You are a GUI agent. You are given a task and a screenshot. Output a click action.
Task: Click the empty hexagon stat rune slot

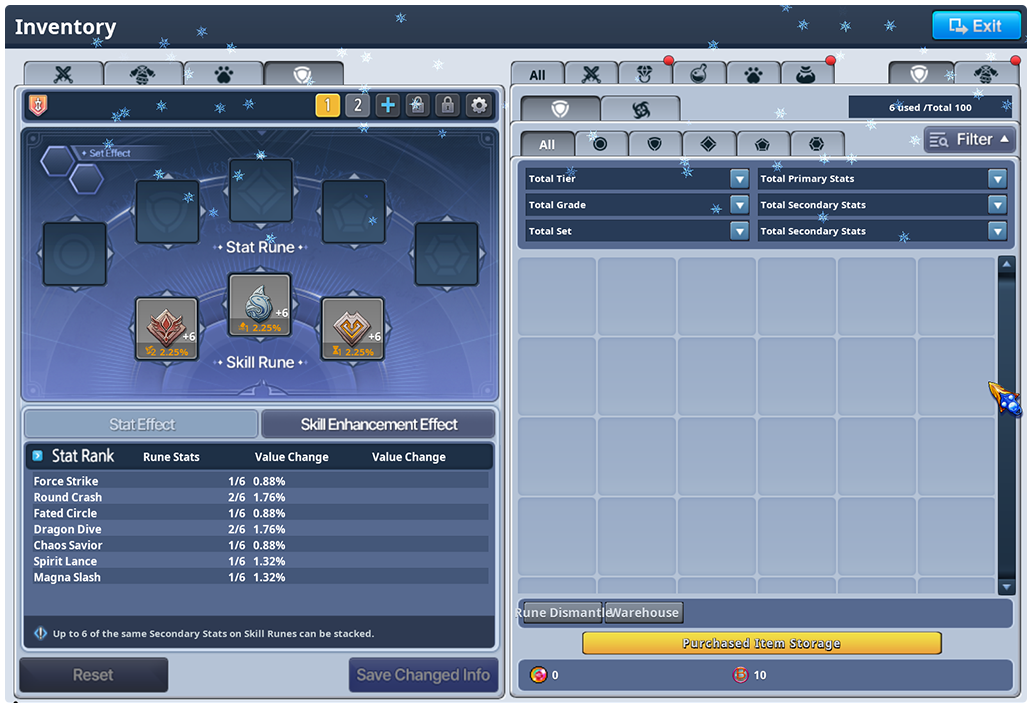tap(446, 254)
